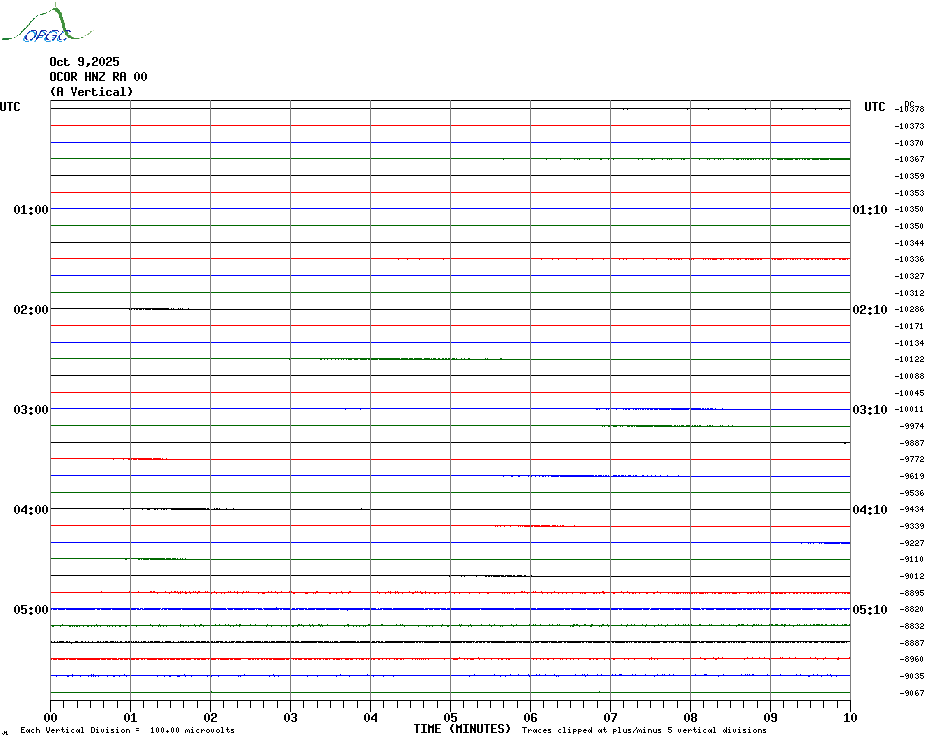The width and height of the screenshot is (930, 744).
Task: Select the 04:00 hour marker on left
Action: pyautogui.click(x=31, y=510)
